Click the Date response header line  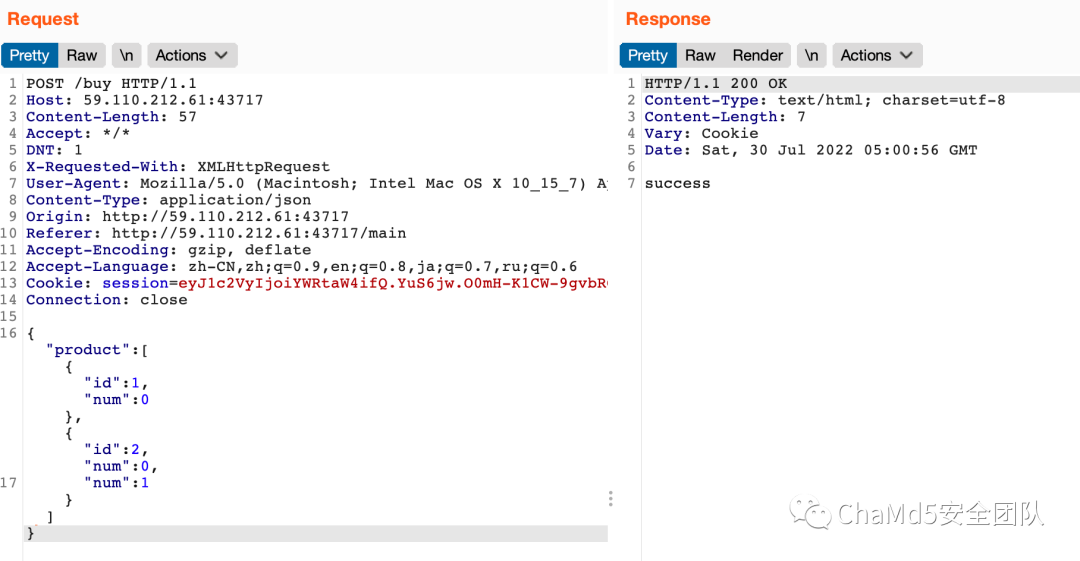(811, 150)
